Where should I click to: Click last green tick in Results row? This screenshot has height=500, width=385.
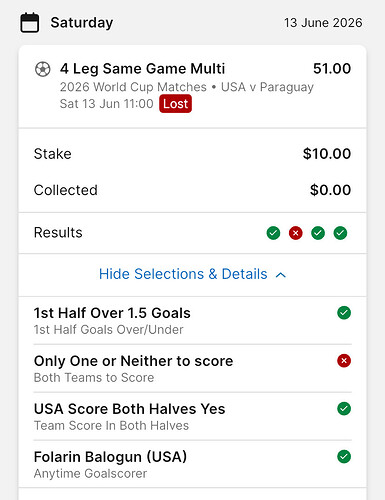[x=340, y=233]
